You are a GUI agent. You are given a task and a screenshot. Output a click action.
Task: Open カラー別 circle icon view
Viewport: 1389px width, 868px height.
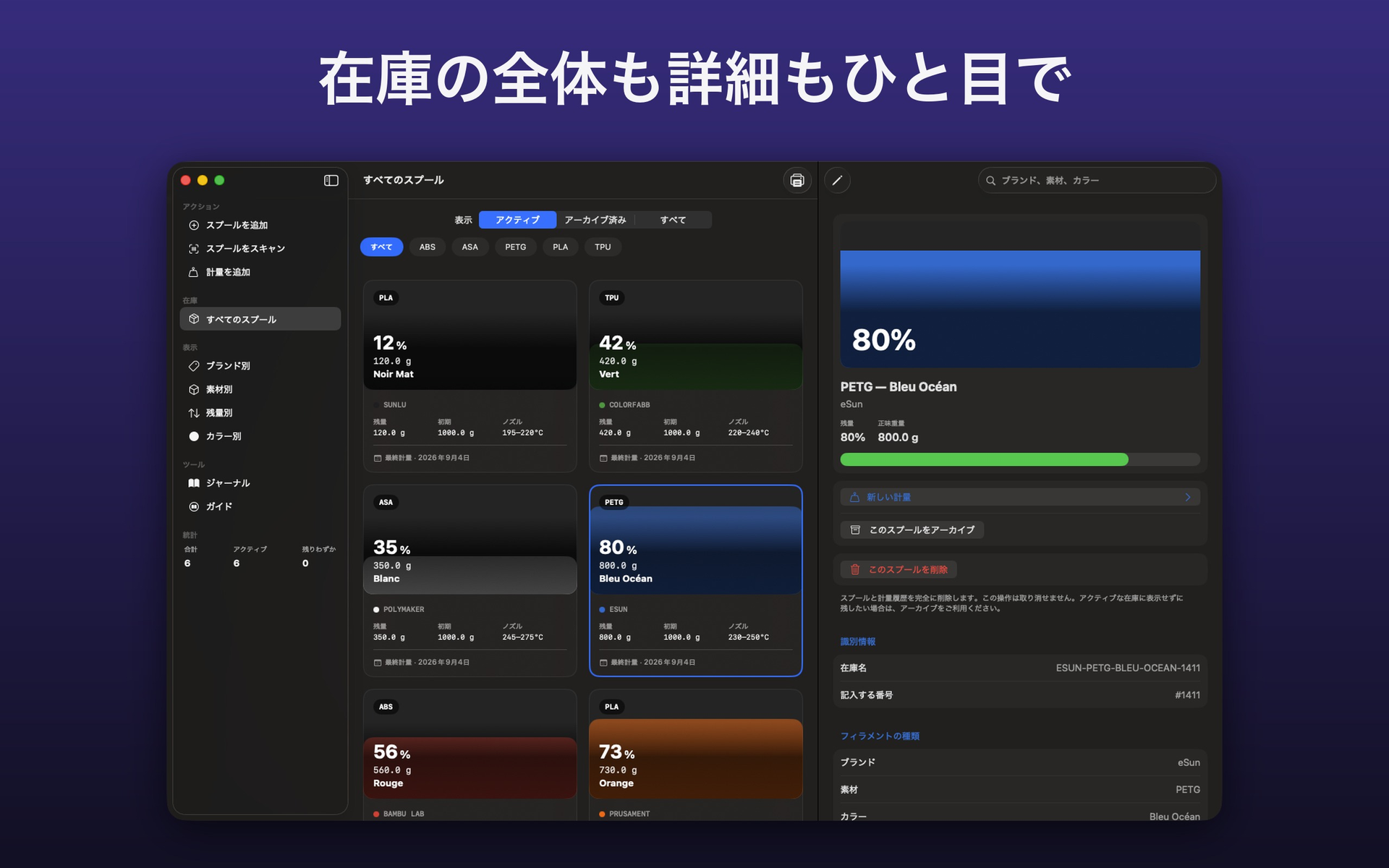(194, 436)
